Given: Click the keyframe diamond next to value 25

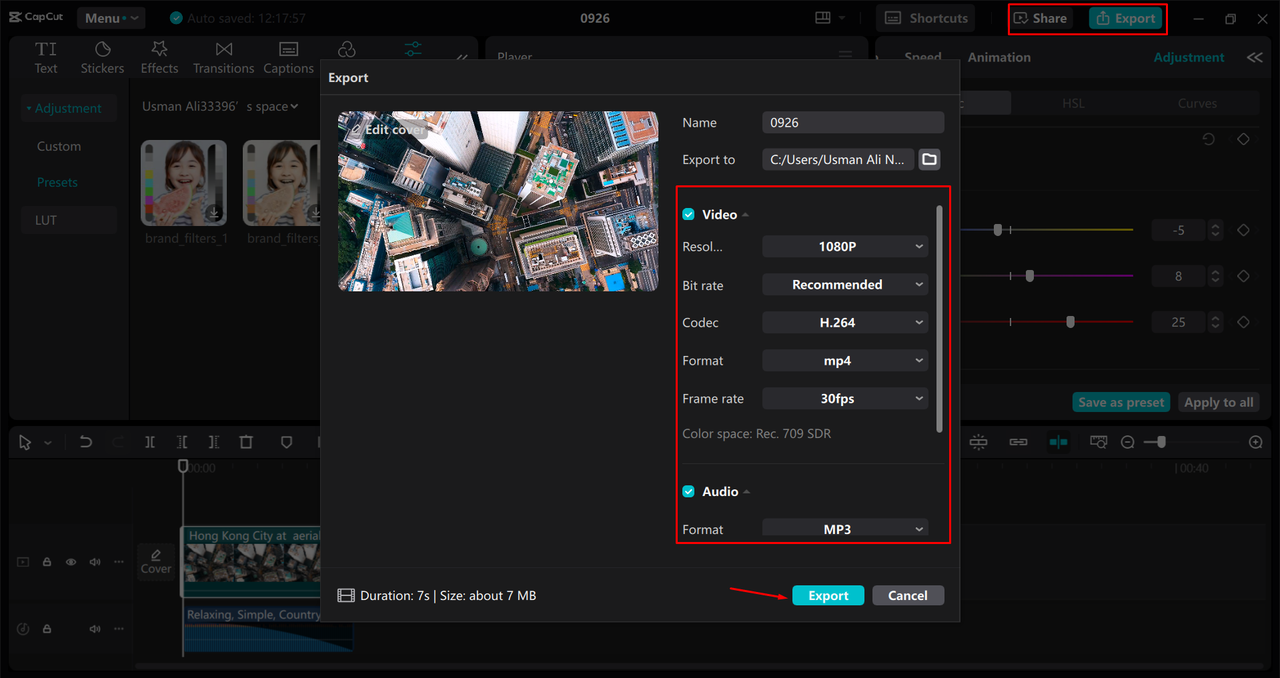Looking at the screenshot, I should tap(1243, 322).
